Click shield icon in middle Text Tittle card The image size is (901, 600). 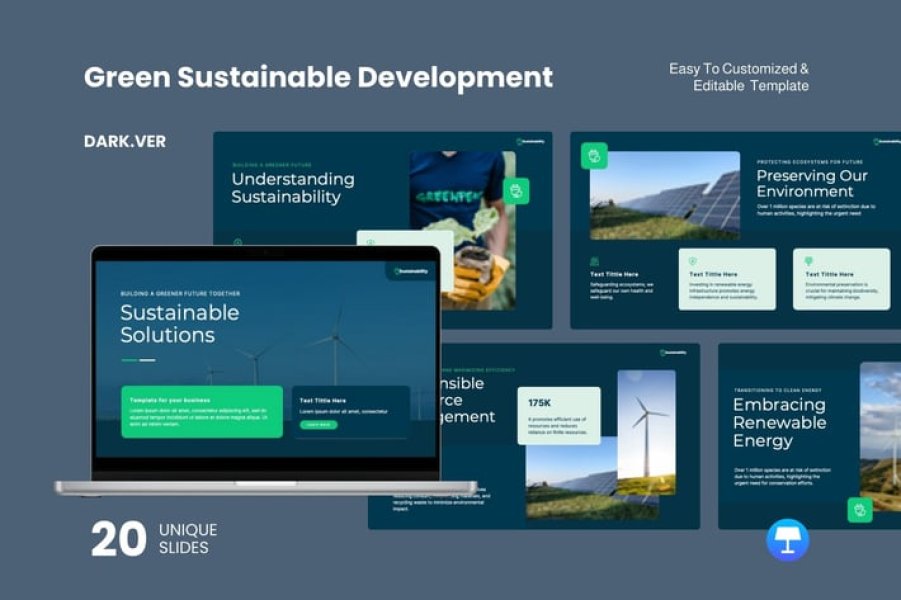tap(694, 261)
